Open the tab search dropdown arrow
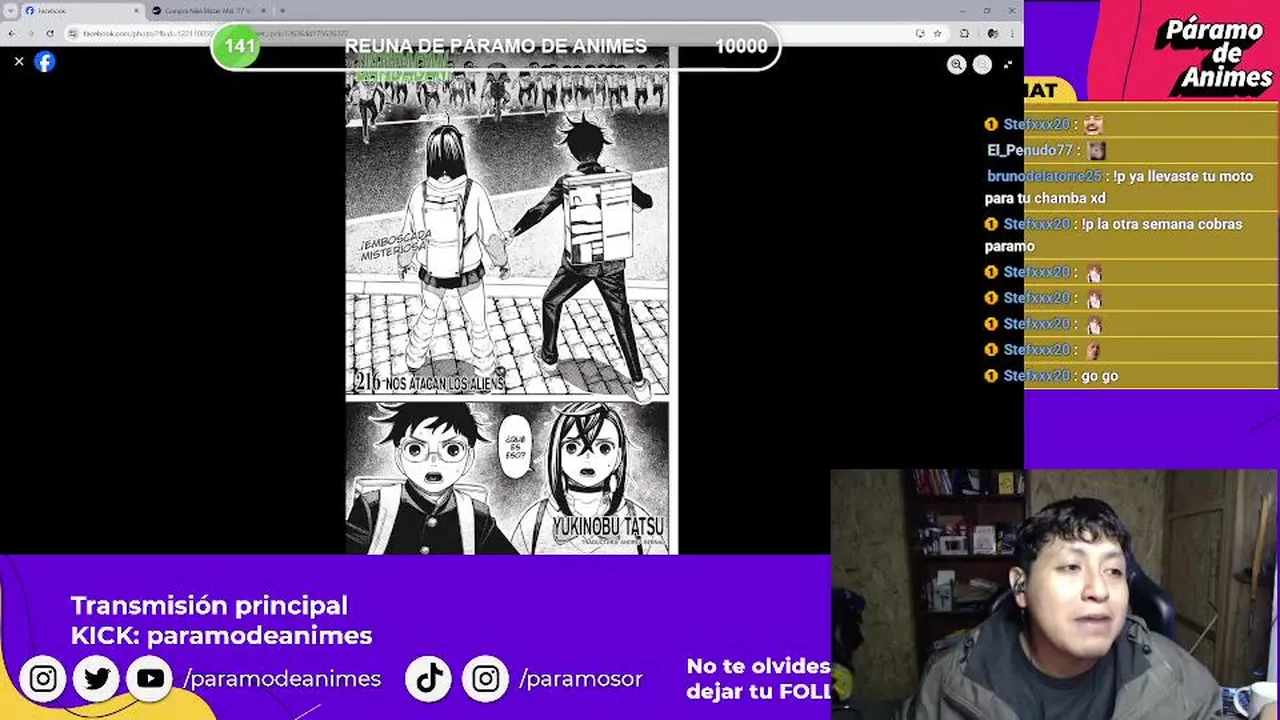The image size is (1280, 720). (10, 10)
